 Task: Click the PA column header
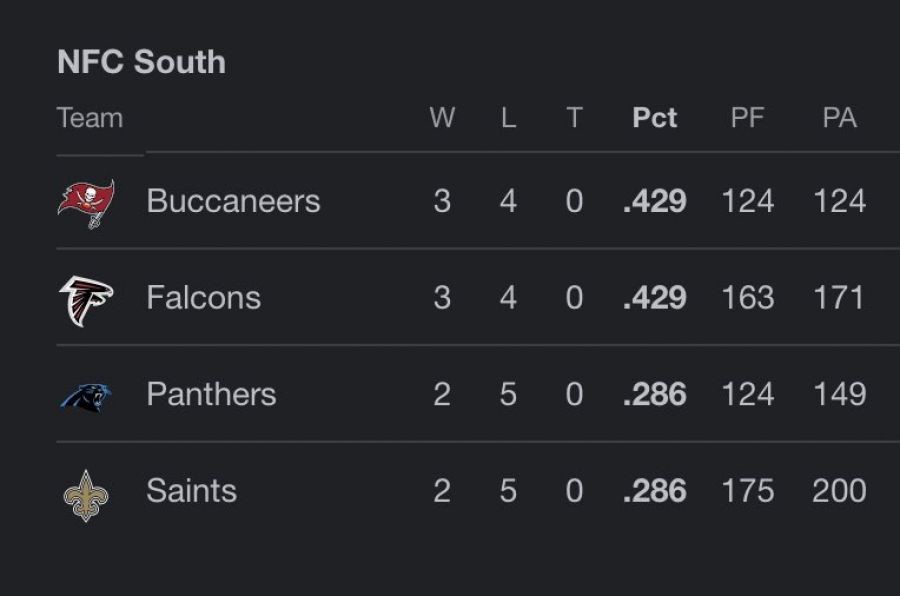839,118
